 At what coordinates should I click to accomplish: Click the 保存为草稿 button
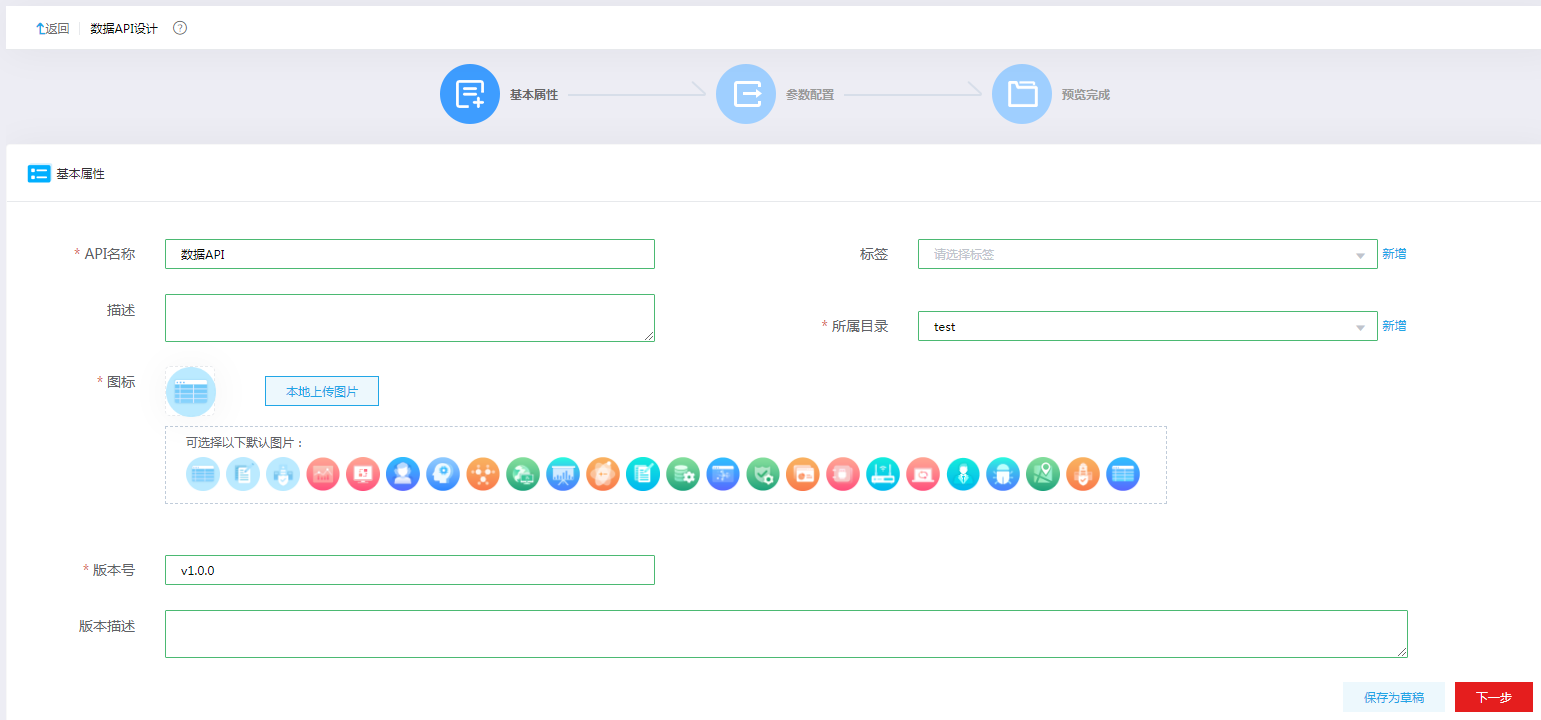(x=1394, y=697)
